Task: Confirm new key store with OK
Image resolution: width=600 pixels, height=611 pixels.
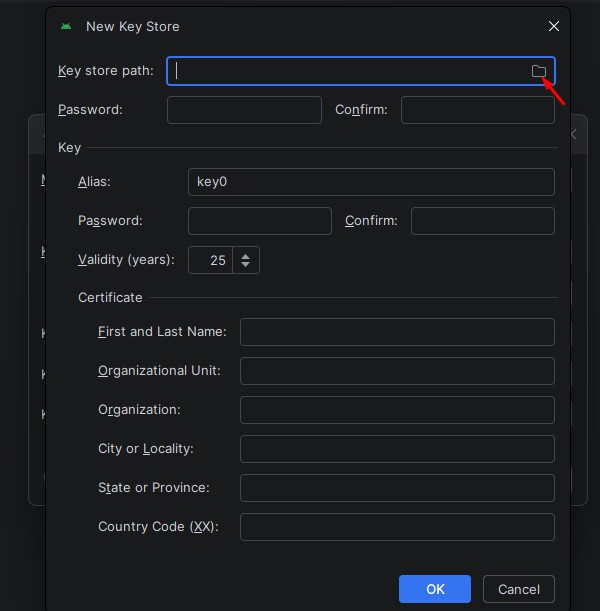Action: click(x=435, y=589)
